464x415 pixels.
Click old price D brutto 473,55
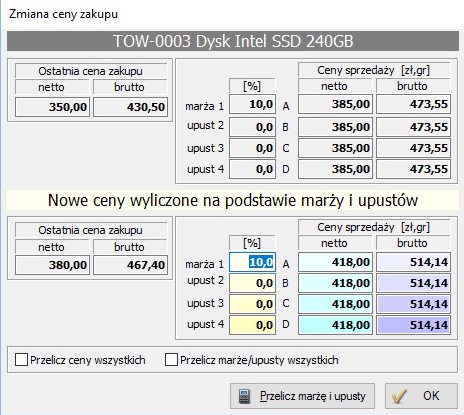(x=413, y=169)
